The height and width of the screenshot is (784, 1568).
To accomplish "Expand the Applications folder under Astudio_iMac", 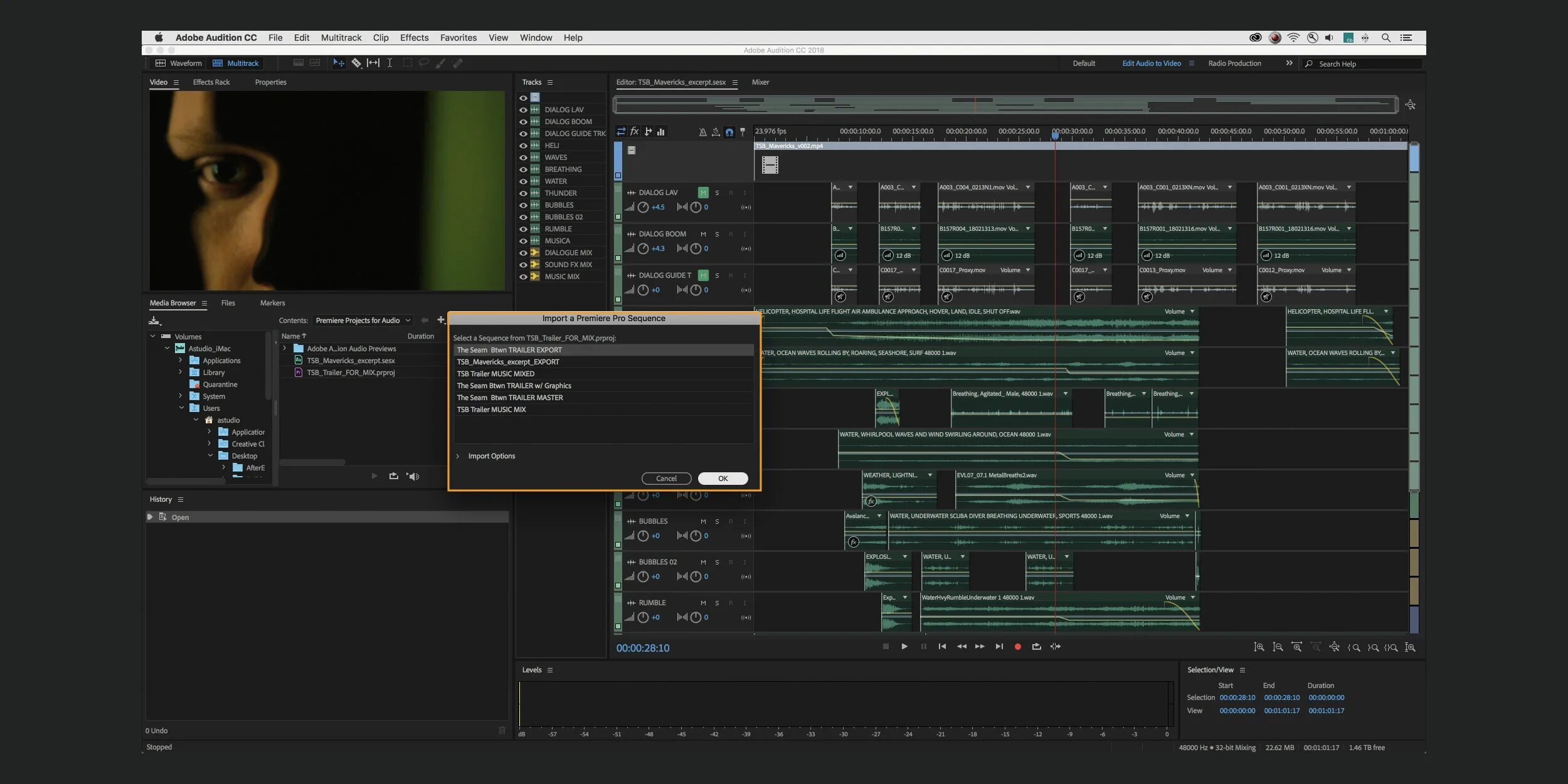I will (x=181, y=360).
